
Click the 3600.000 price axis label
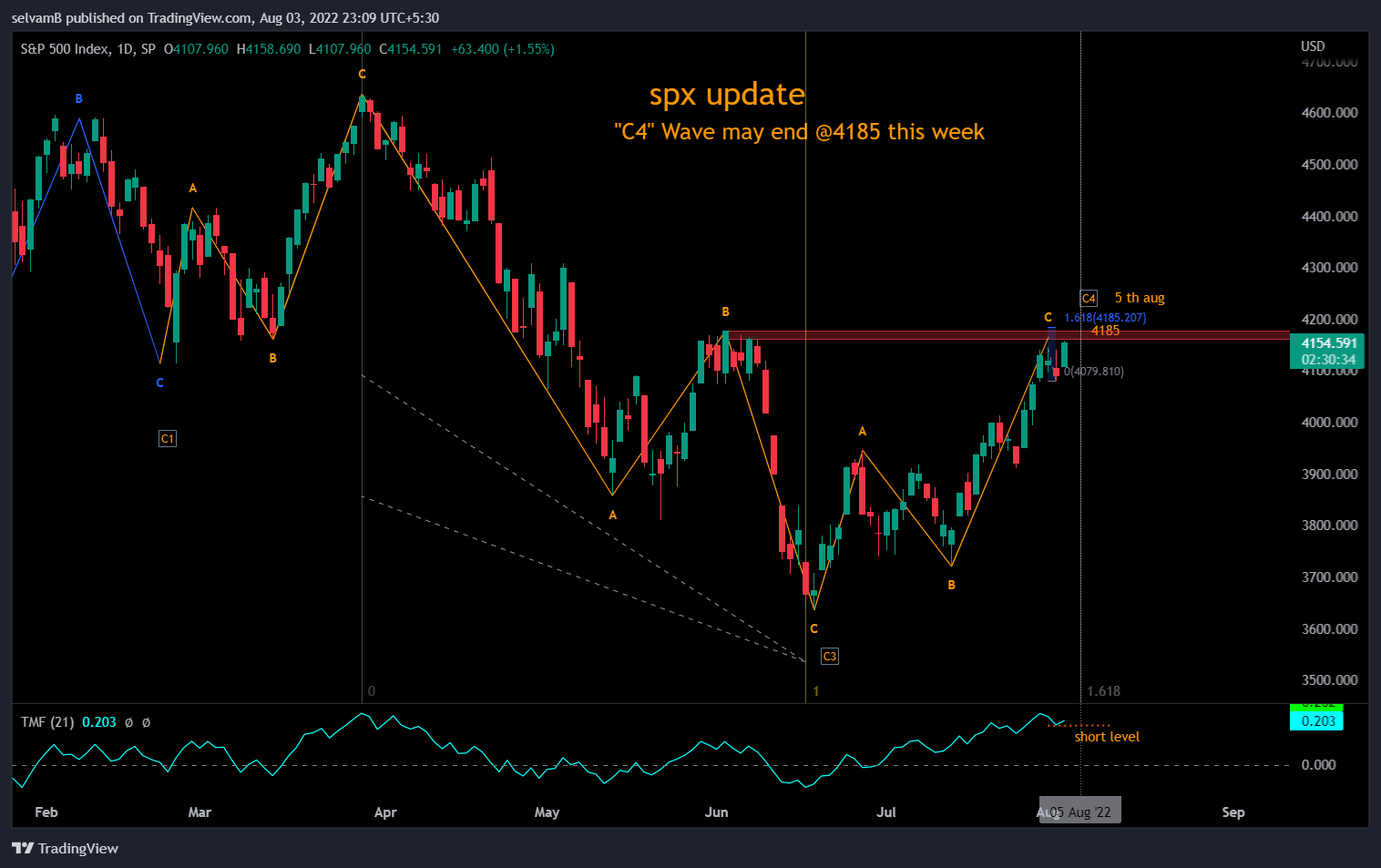[x=1329, y=629]
